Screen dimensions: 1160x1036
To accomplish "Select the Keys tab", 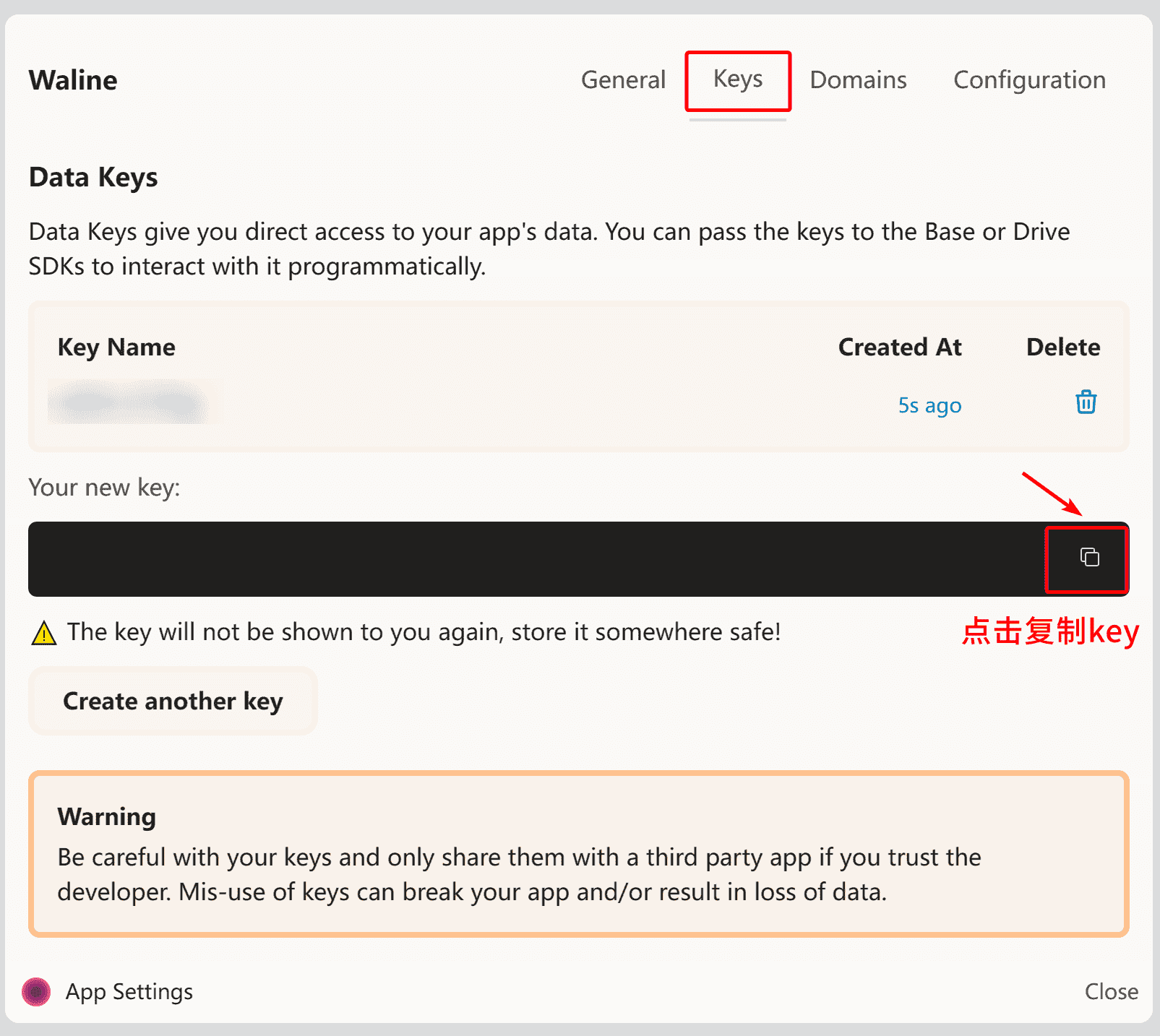I will (737, 79).
